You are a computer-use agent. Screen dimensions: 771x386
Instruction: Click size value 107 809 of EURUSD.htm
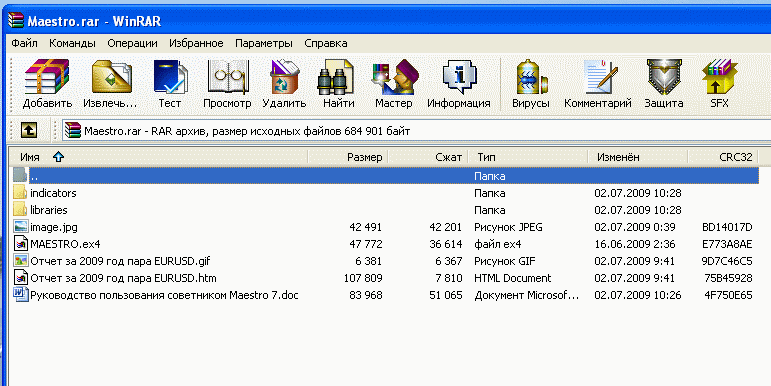point(363,278)
